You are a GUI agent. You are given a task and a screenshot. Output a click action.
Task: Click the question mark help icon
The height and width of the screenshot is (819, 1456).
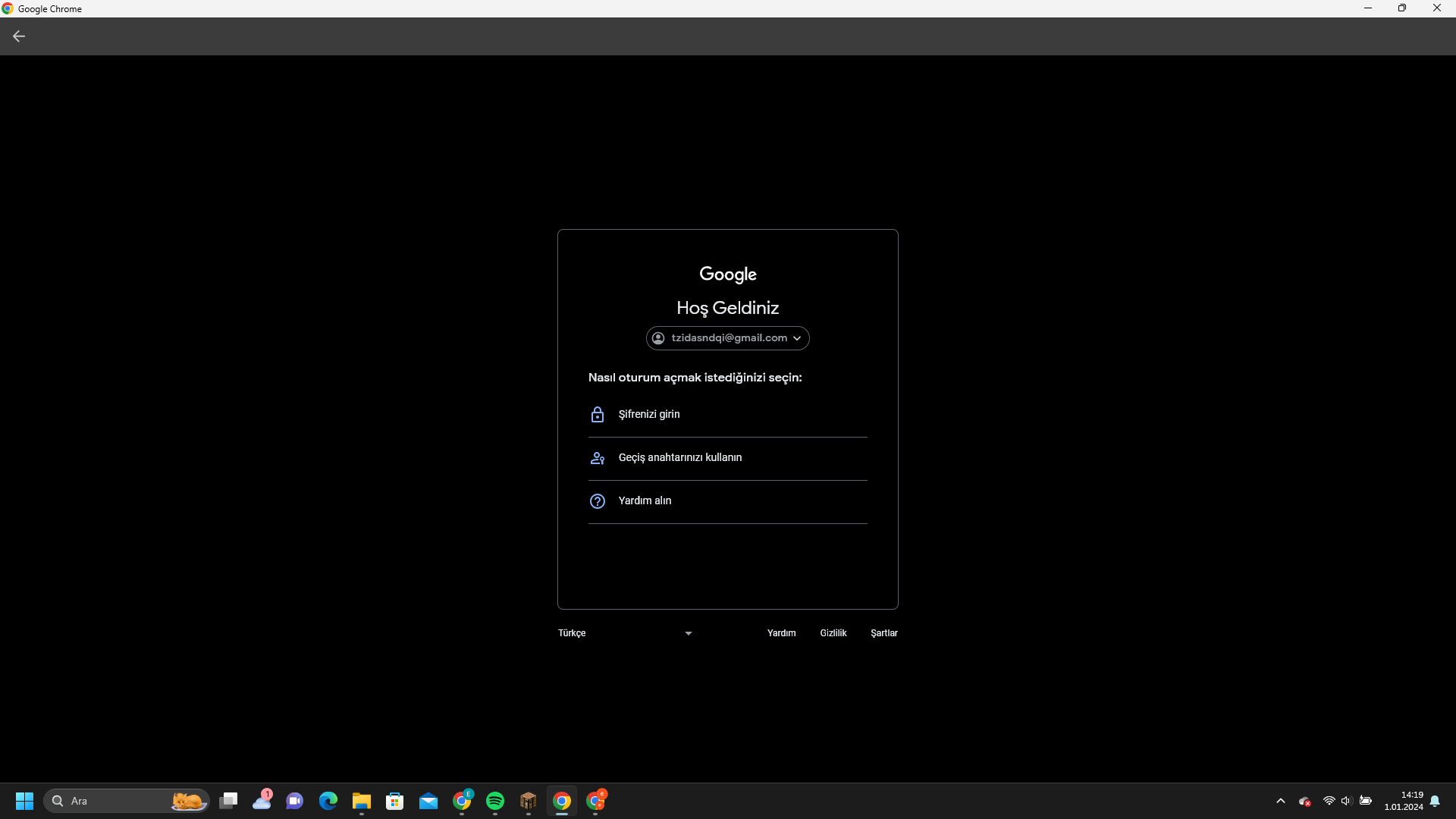(x=598, y=501)
